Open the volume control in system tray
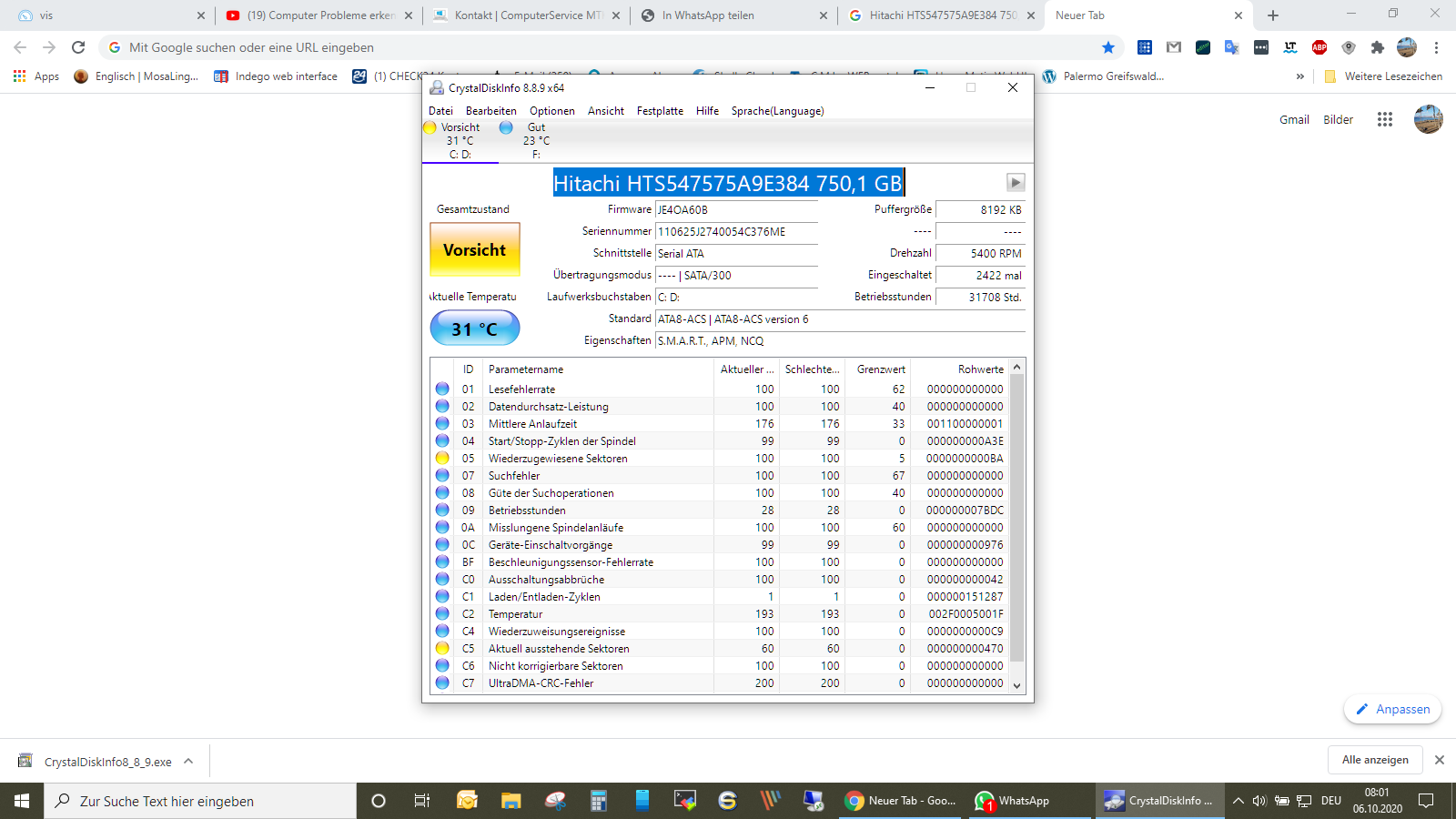This screenshot has width=1456, height=819. point(1259,801)
